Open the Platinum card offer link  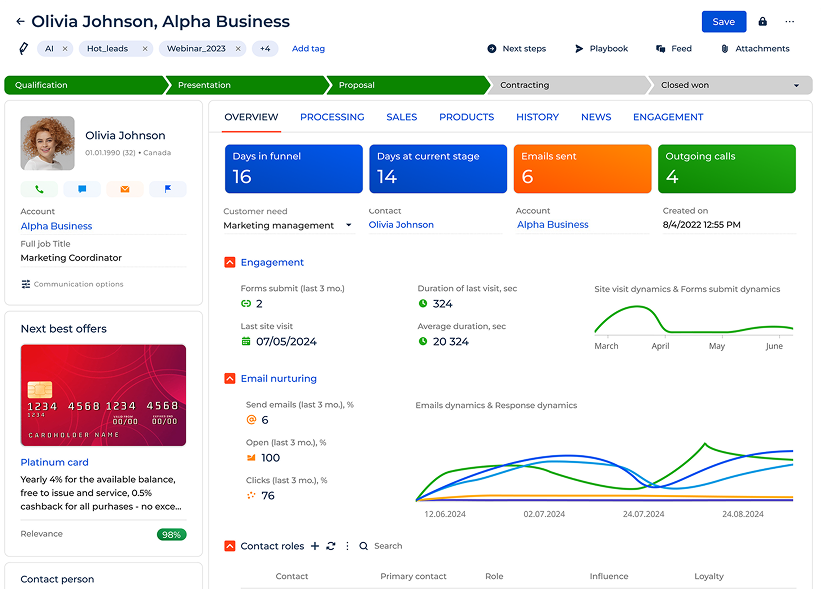[x=54, y=462]
